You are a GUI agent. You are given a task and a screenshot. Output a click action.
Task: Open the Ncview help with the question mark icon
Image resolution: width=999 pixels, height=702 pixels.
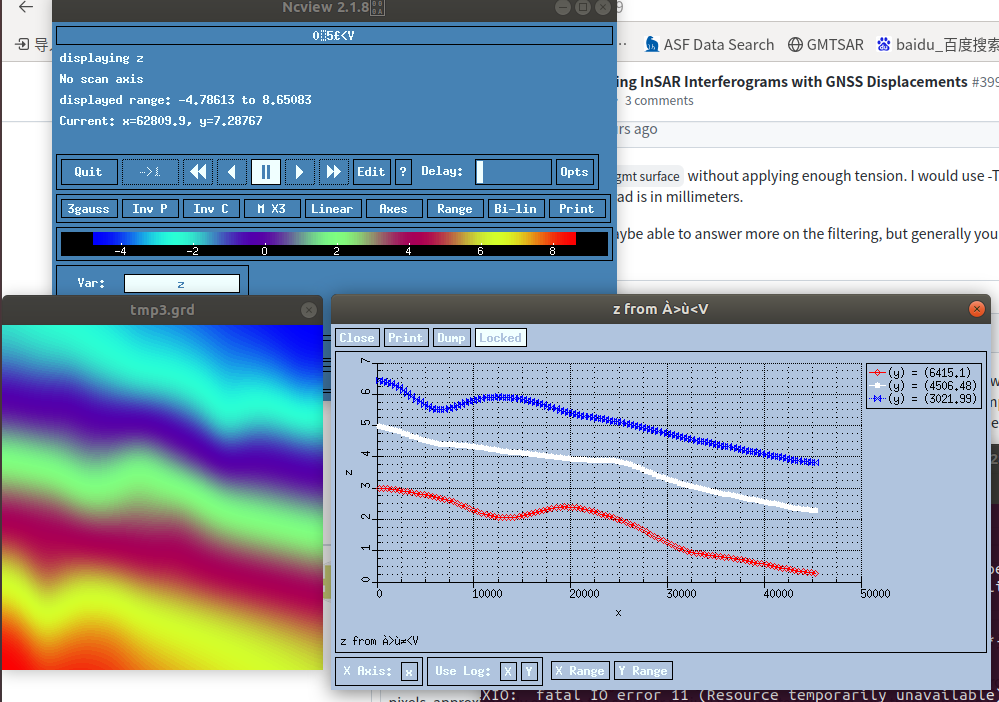403,172
